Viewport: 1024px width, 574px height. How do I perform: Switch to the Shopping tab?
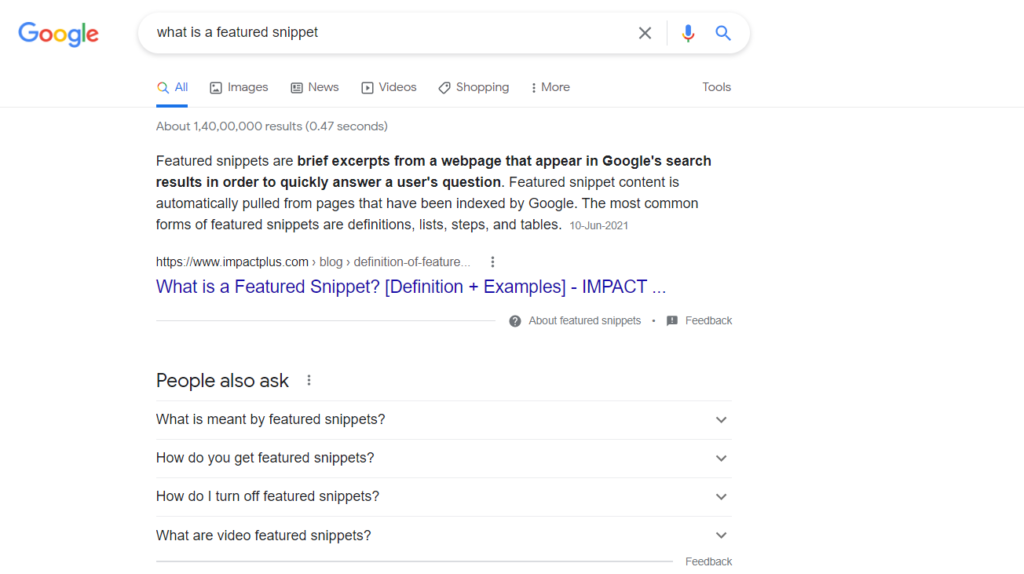473,88
